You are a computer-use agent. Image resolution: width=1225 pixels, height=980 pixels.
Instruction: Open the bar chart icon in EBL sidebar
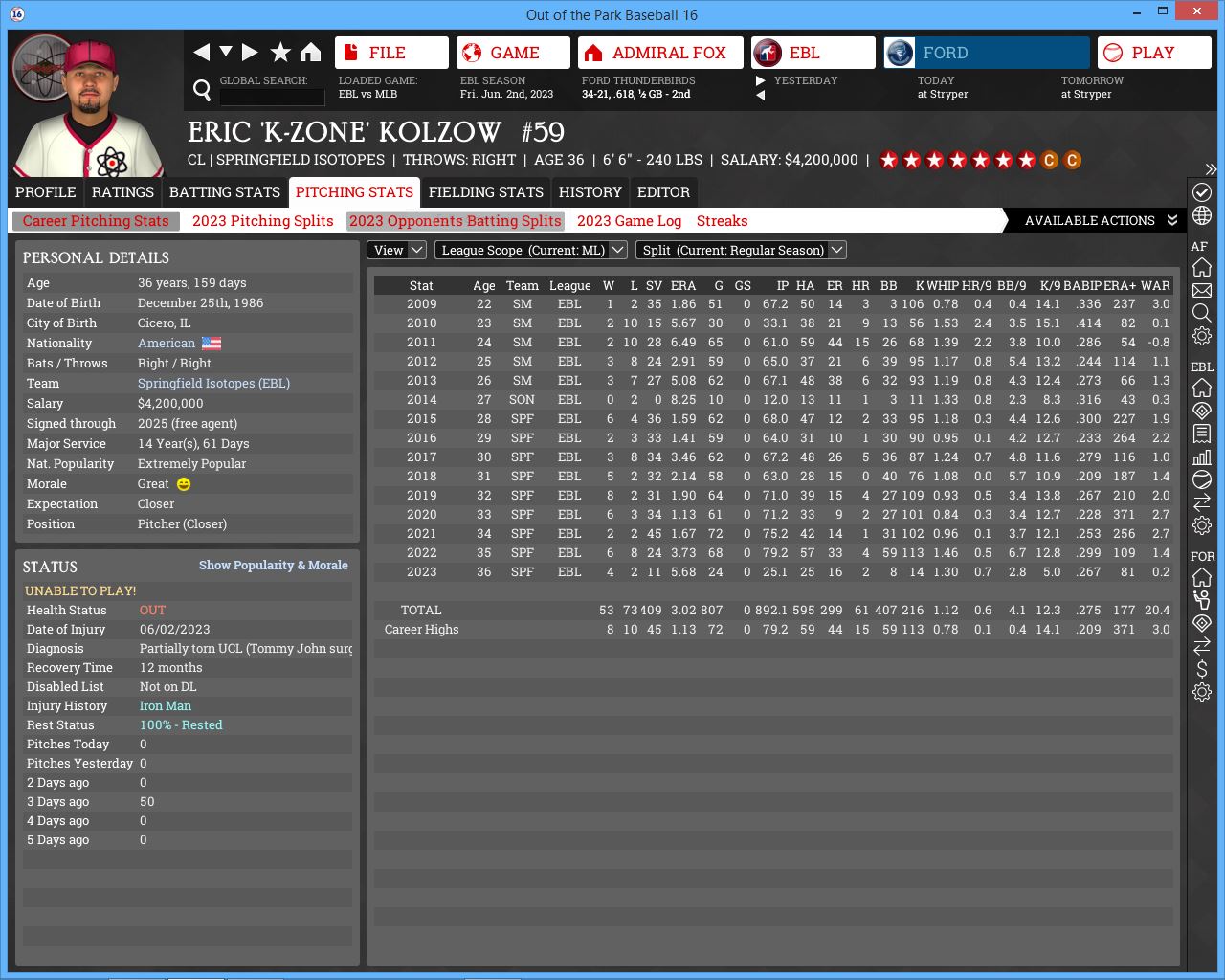(1202, 457)
